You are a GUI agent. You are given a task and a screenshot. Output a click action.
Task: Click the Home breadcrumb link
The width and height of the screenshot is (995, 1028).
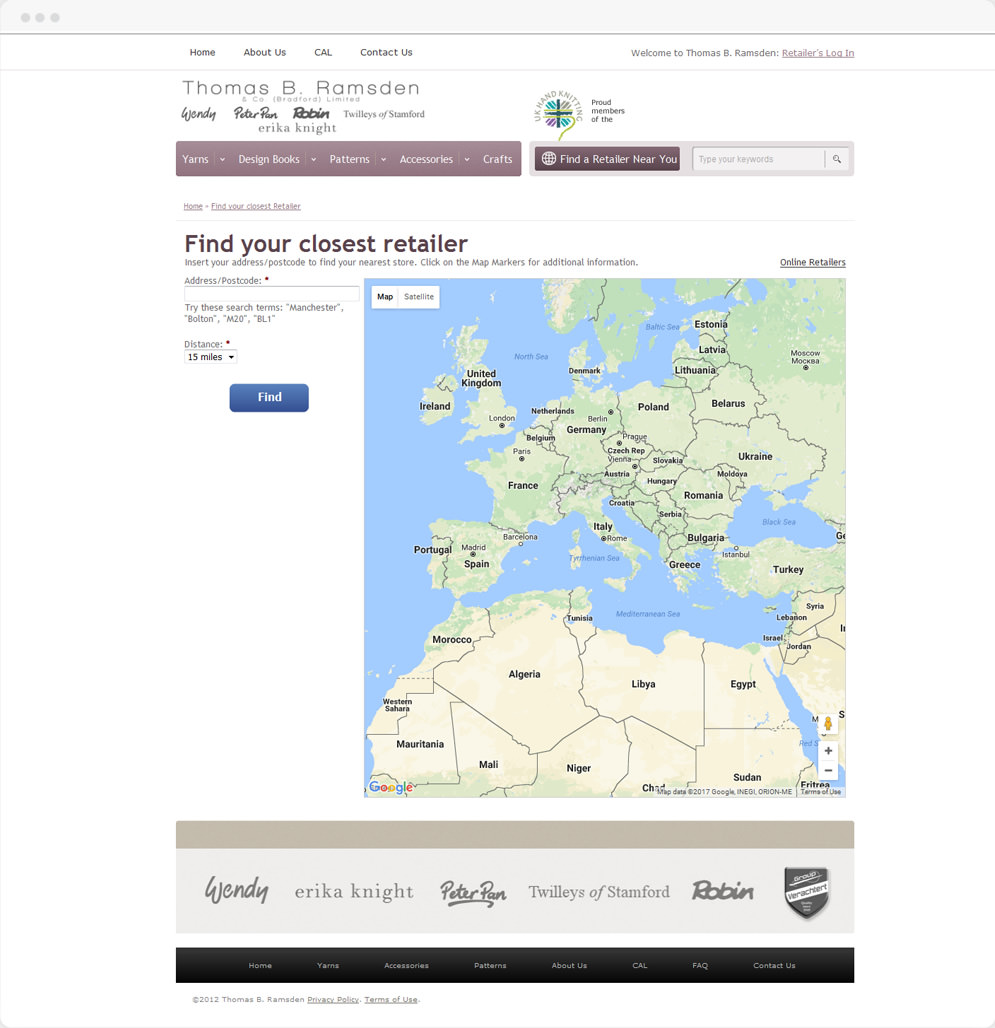[193, 207]
